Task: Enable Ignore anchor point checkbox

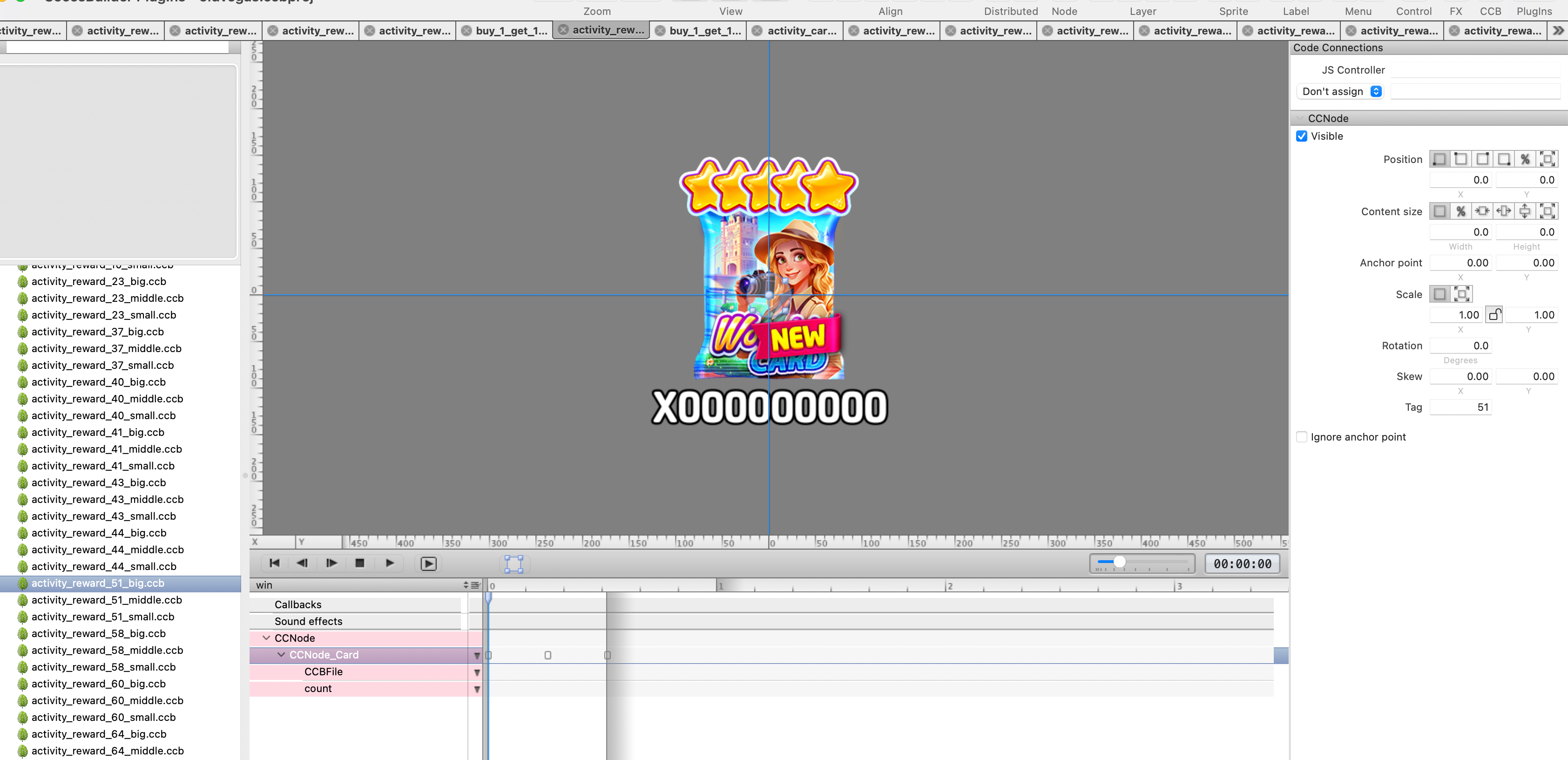Action: click(x=1301, y=437)
